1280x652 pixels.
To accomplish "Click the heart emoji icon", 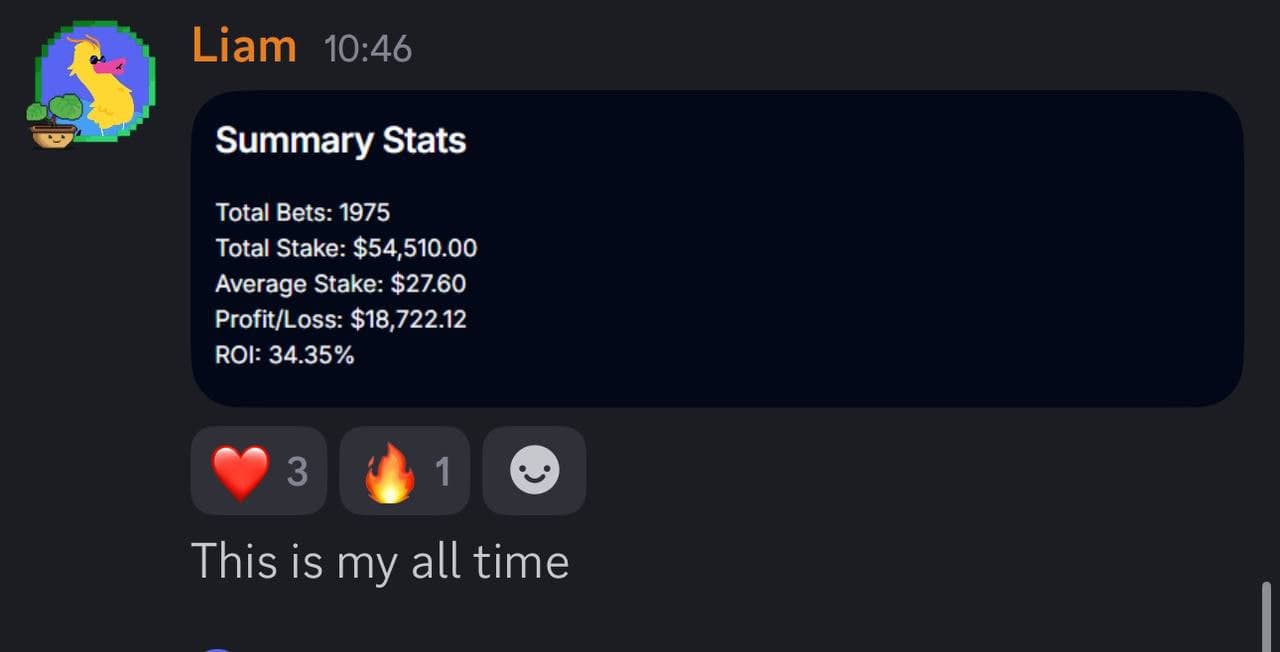I will 241,472.
